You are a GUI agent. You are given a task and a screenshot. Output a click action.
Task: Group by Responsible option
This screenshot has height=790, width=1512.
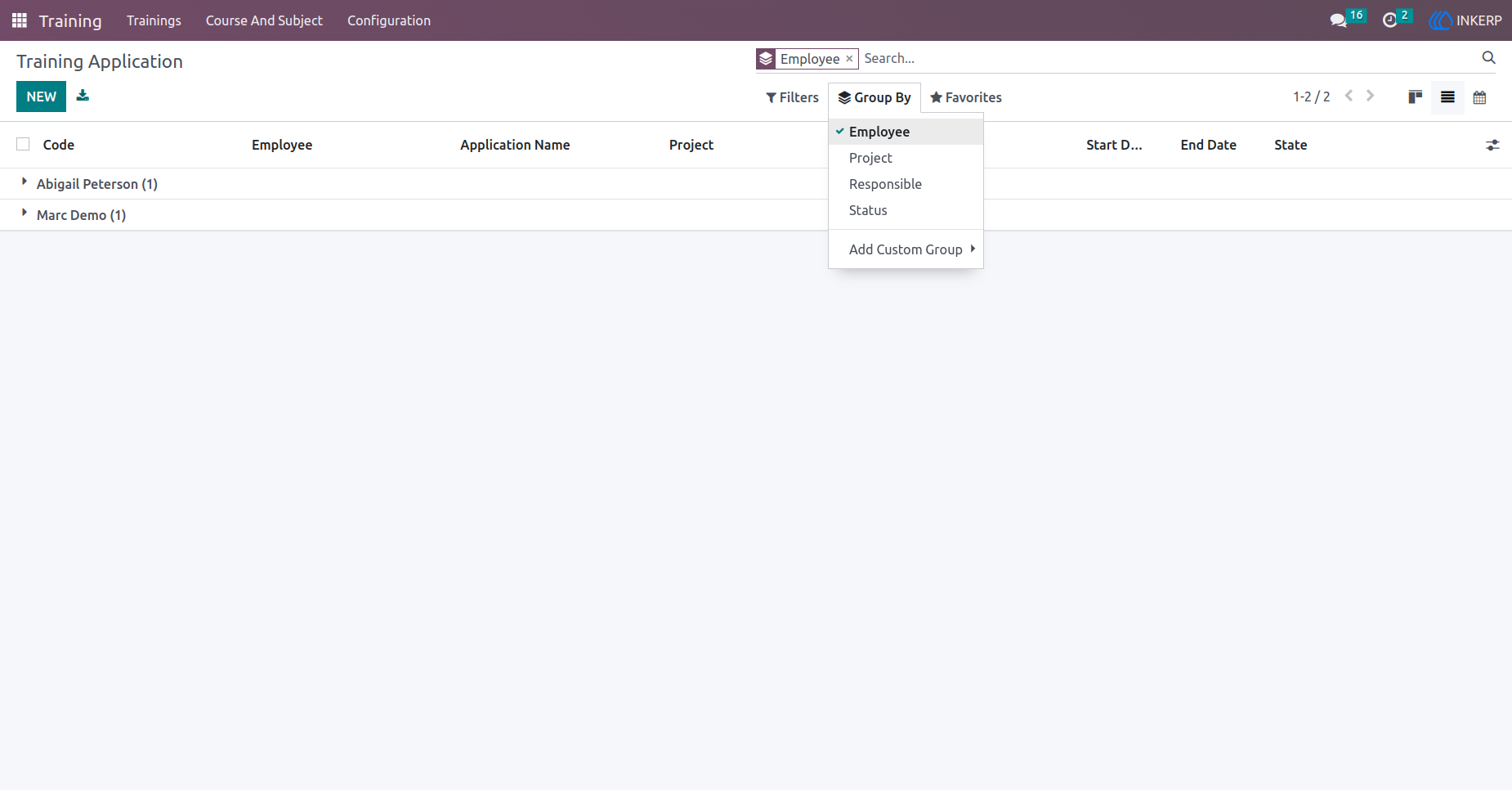click(x=906, y=184)
